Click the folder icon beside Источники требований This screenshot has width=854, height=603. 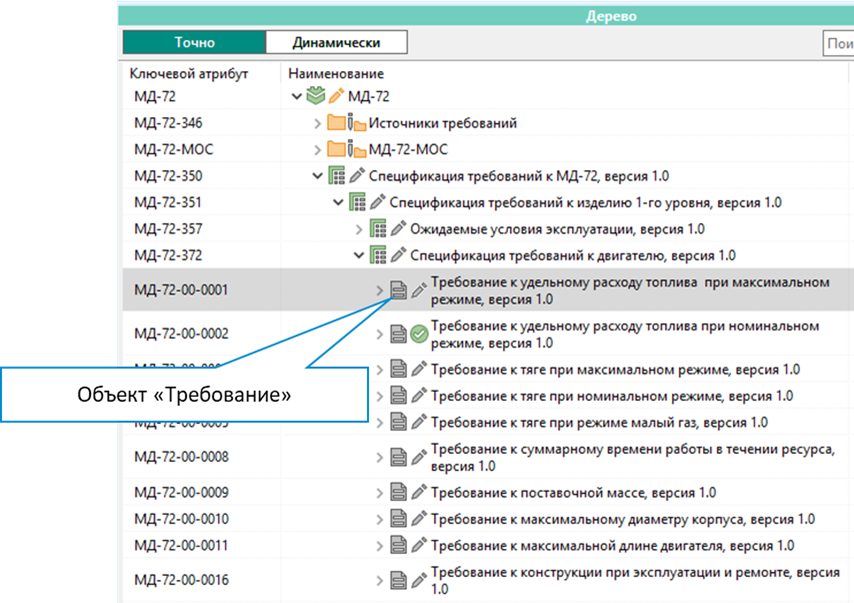[336, 123]
